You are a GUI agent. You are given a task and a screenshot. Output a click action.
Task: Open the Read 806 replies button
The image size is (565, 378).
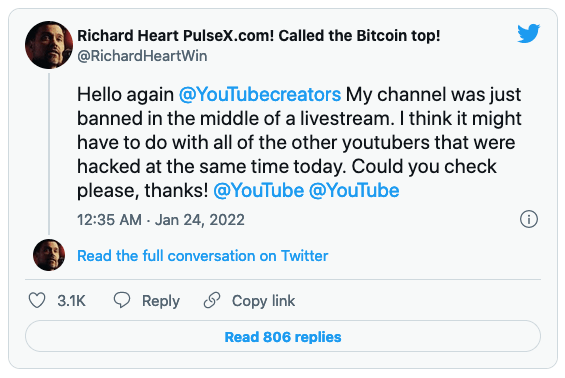point(283,336)
